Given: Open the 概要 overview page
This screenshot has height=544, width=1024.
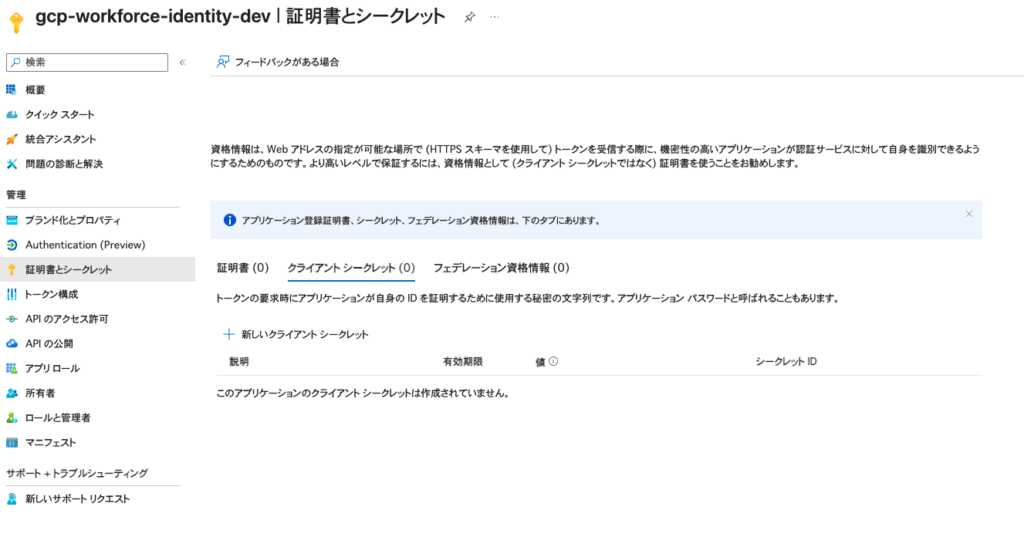Looking at the screenshot, I should (35, 90).
